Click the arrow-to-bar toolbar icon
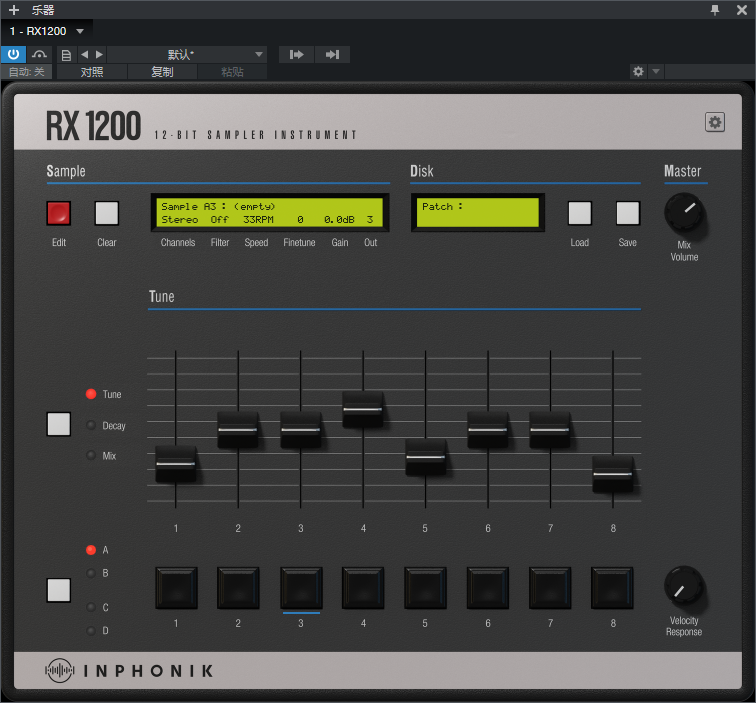Screen dimensions: 756x703 point(332,54)
